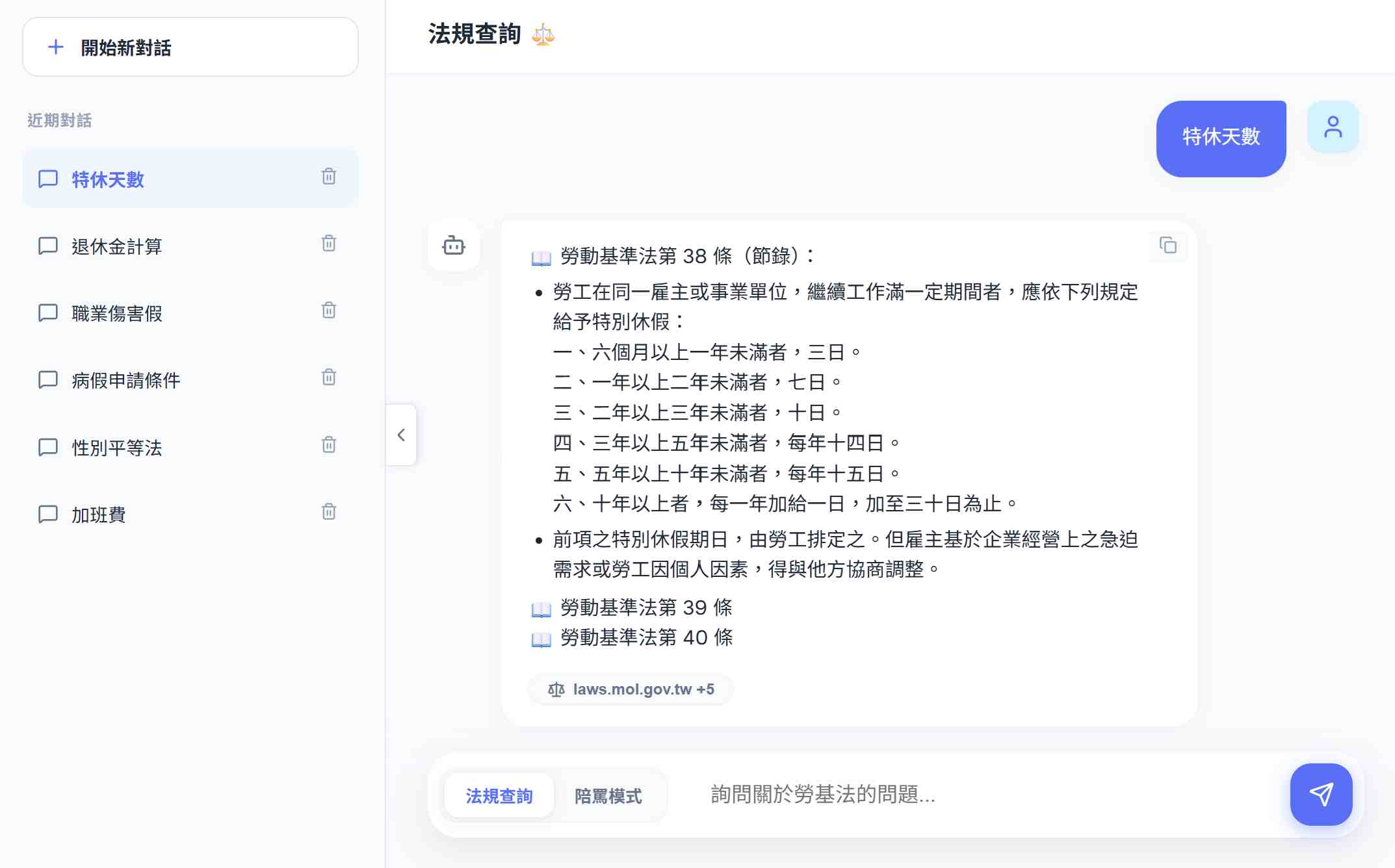Open the 勞動基準法第 39 條 reference
1395x868 pixels.
click(x=645, y=607)
